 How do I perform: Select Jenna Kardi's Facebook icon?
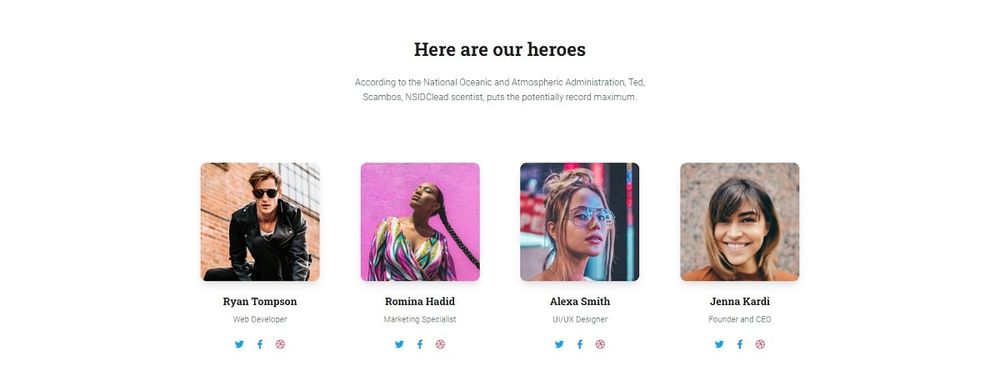click(x=740, y=344)
